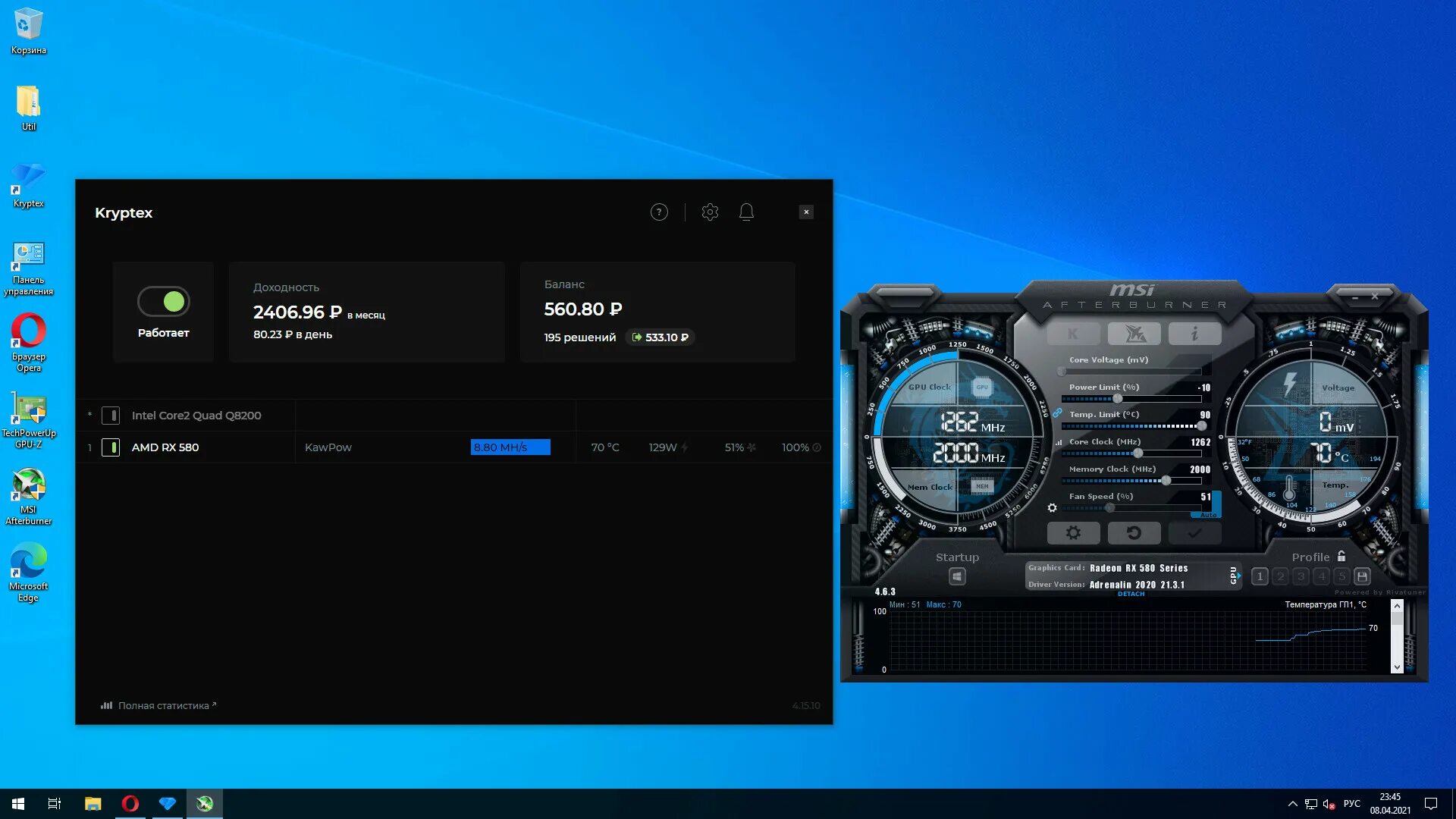The height and width of the screenshot is (819, 1456).
Task: Open the 533.10 ₽ withdrawal button
Action: [x=660, y=337]
